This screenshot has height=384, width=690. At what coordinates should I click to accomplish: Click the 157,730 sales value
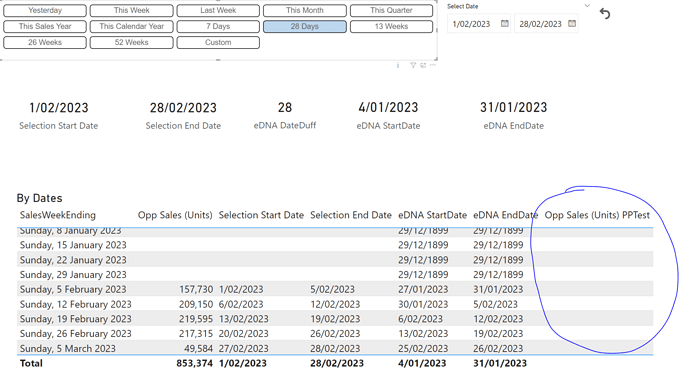pyautogui.click(x=196, y=289)
